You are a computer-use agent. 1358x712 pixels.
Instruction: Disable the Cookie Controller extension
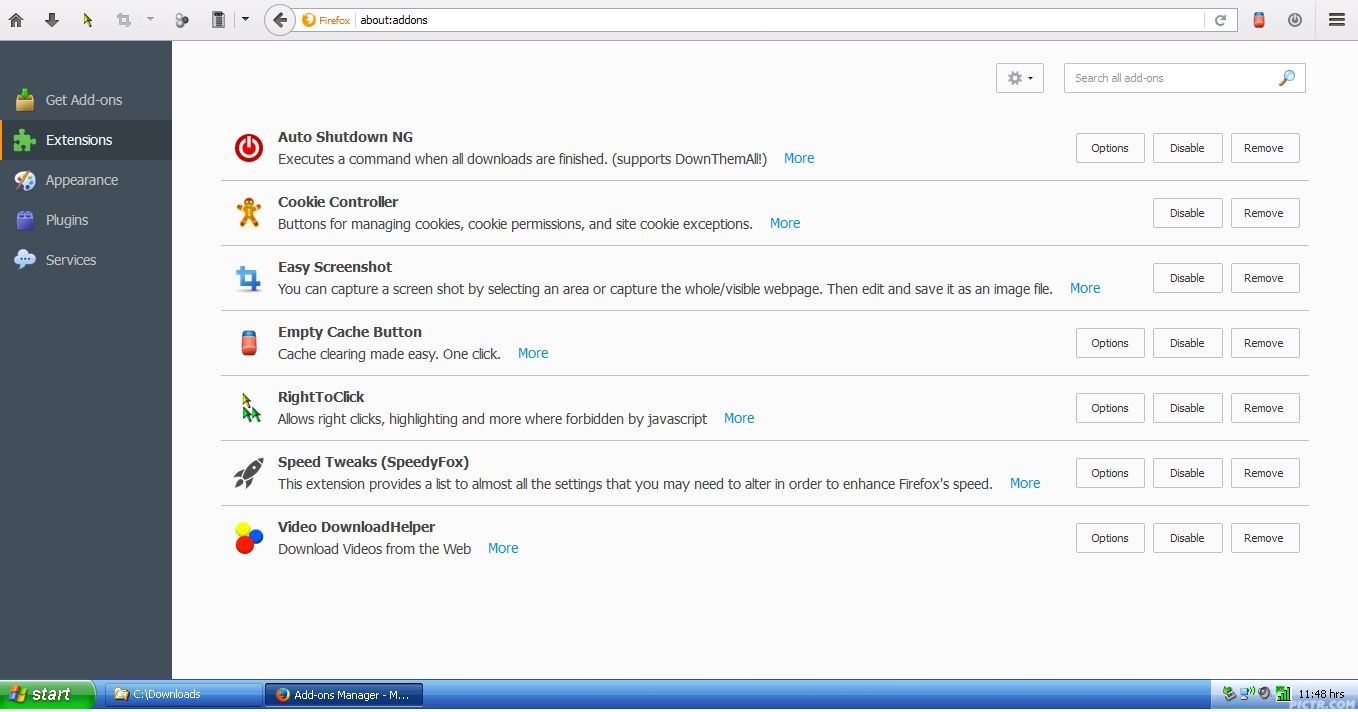coord(1187,213)
